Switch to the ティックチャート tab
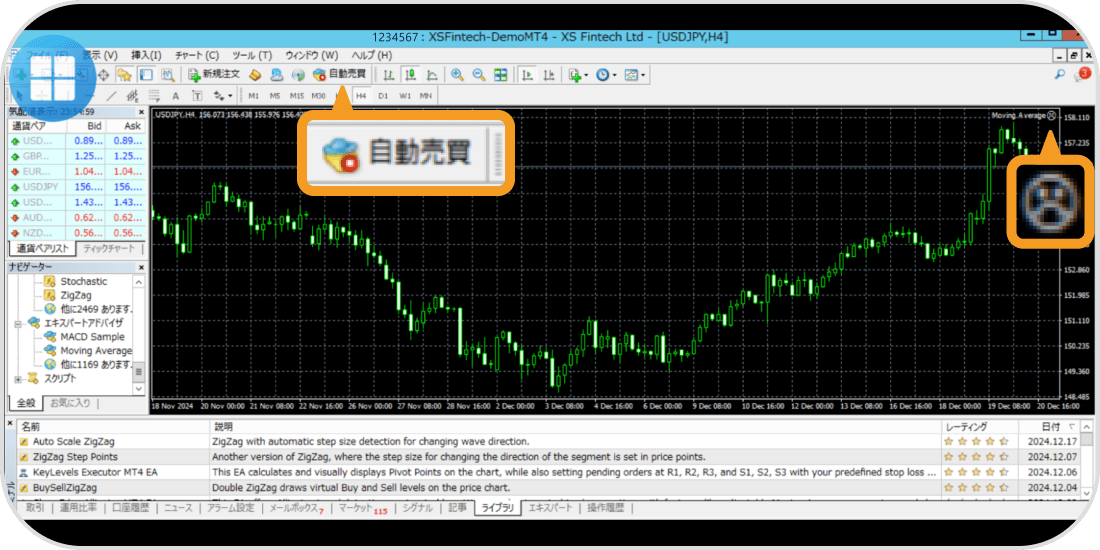This screenshot has width=1100, height=550. pos(108,249)
